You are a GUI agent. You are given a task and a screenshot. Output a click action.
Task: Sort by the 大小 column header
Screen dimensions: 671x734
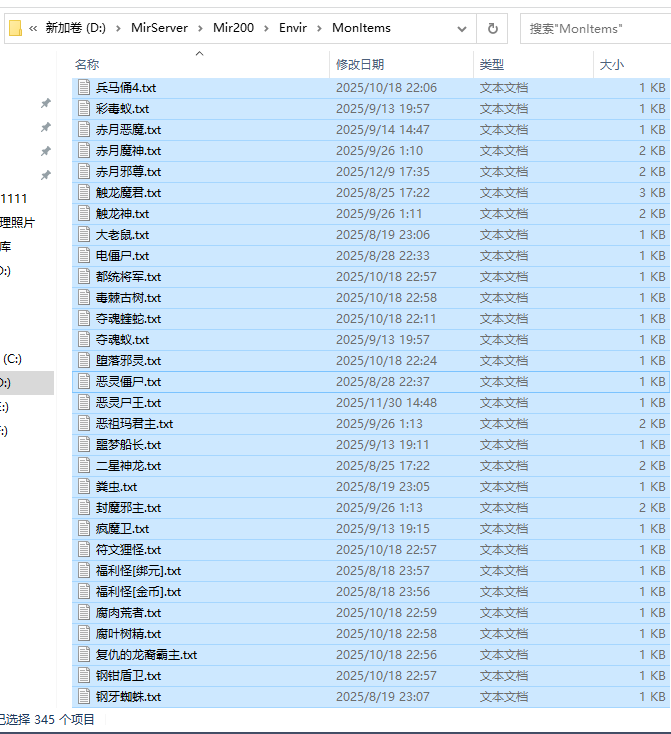pos(612,65)
